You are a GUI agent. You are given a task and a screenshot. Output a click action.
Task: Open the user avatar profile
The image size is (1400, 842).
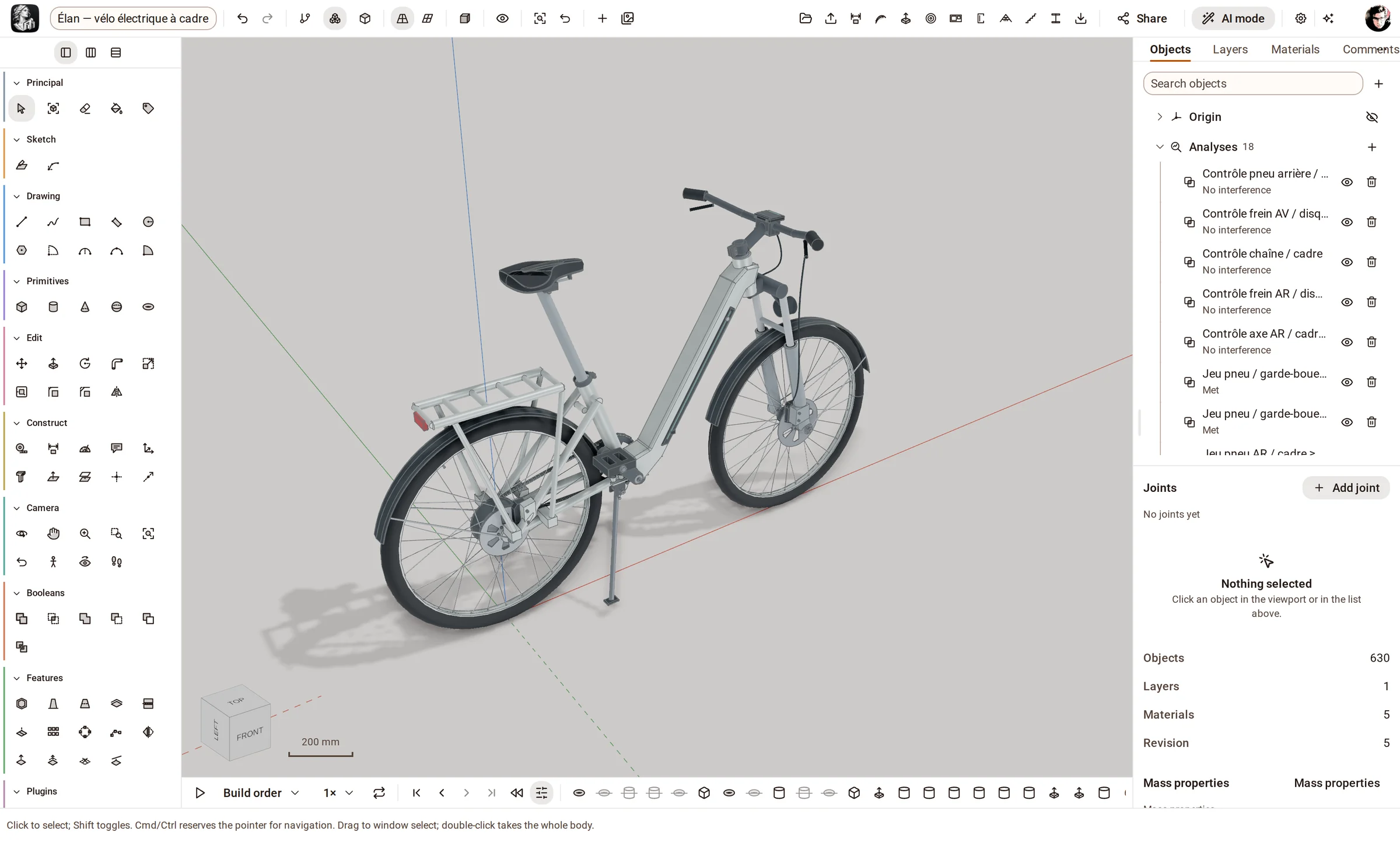1377,19
